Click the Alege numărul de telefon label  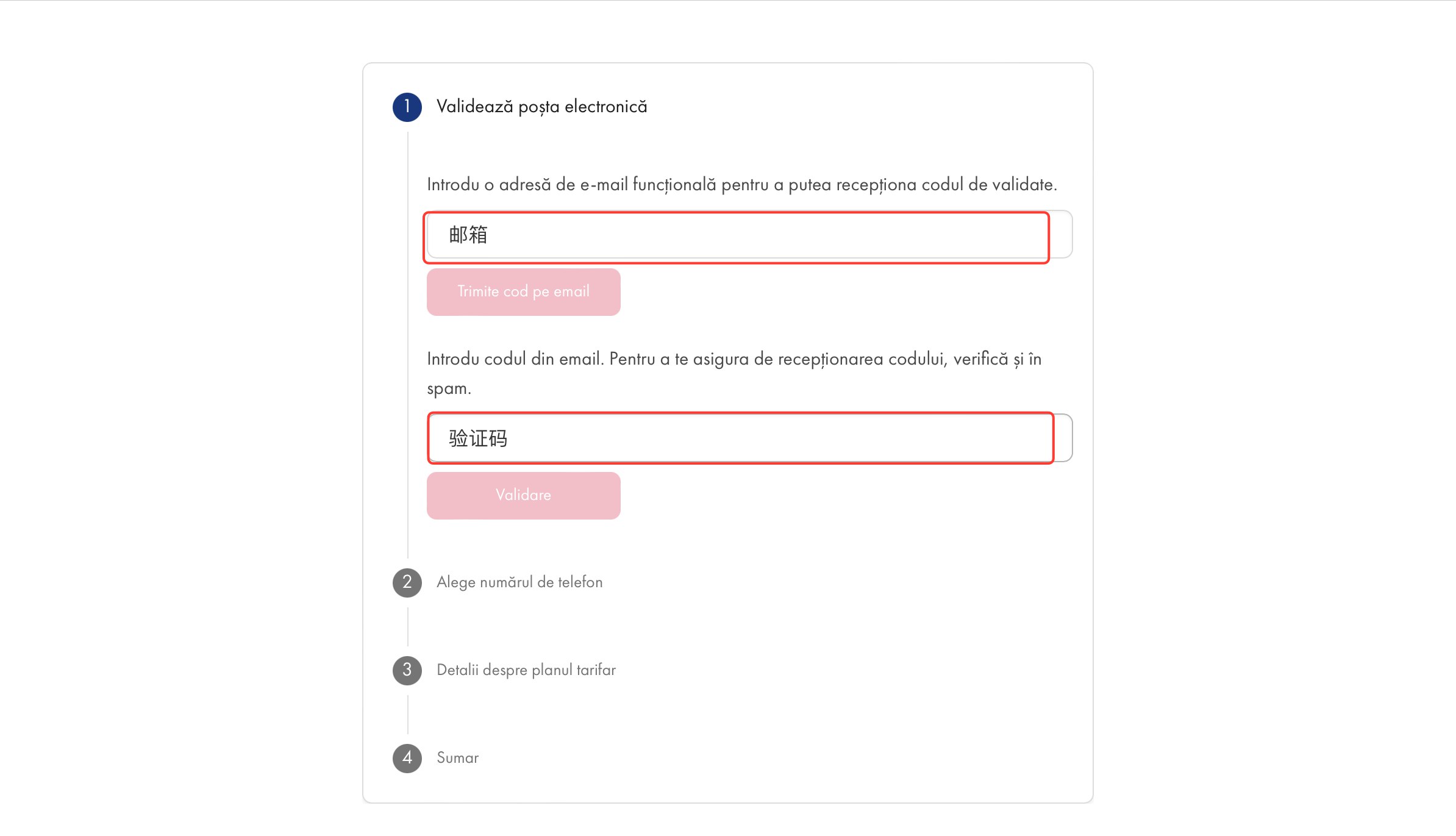click(519, 582)
